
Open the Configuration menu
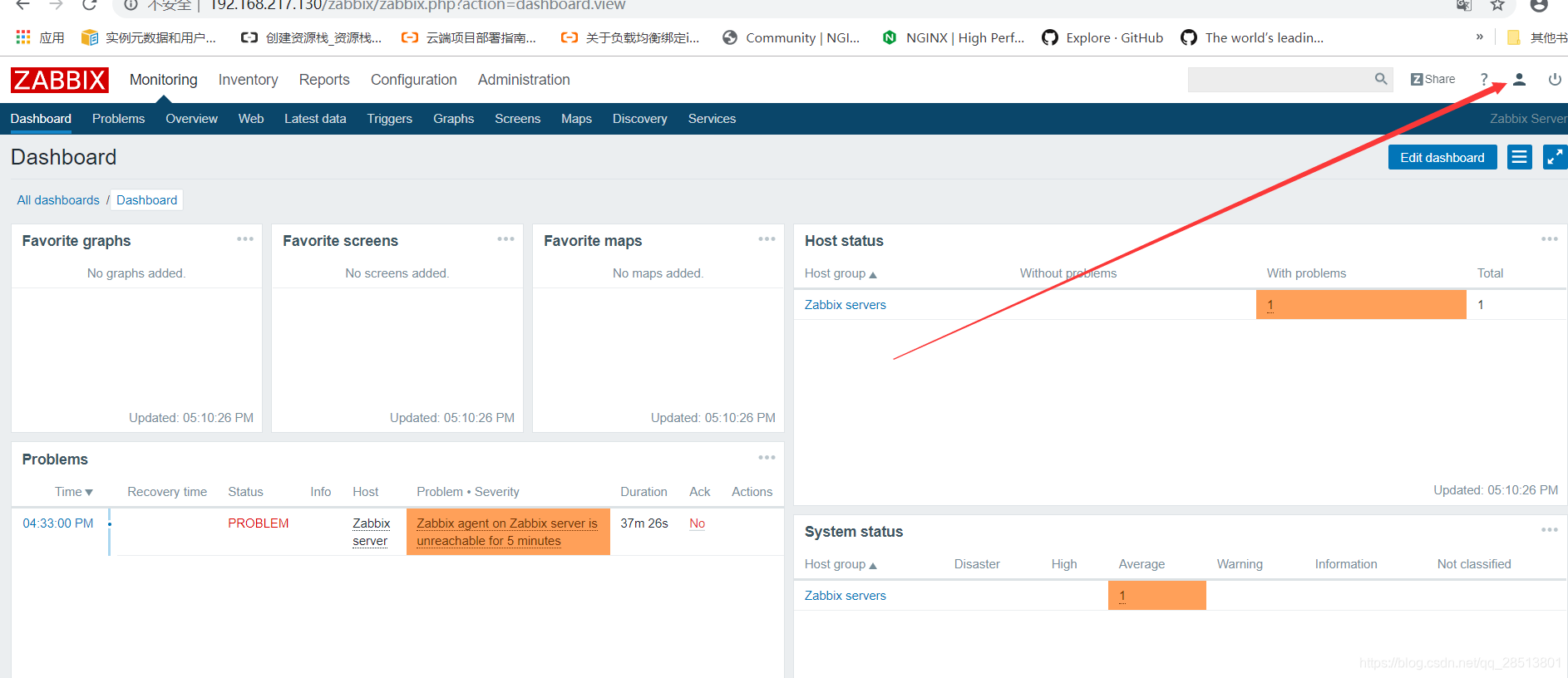[414, 80]
